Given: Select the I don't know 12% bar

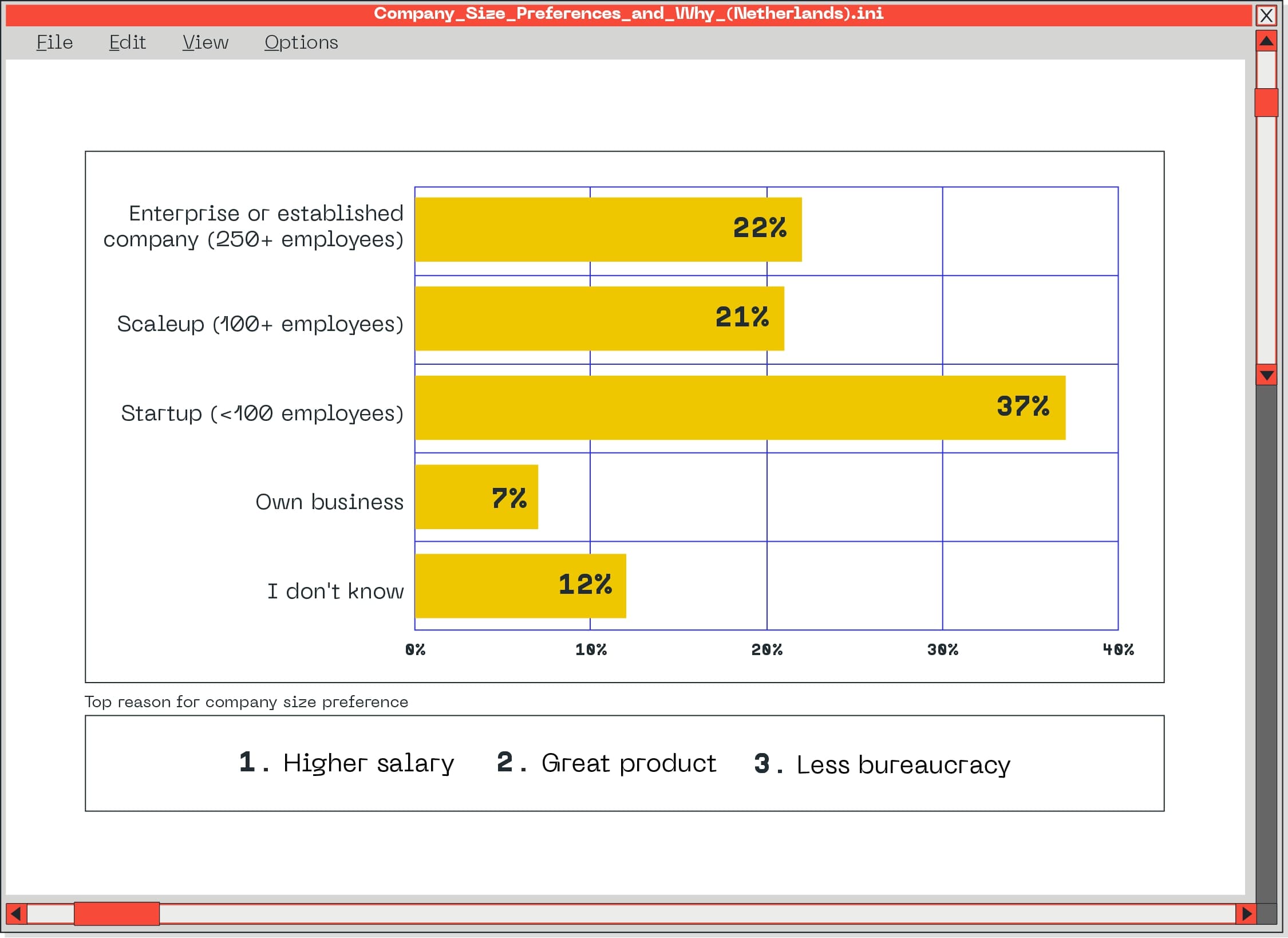Looking at the screenshot, I should [x=520, y=586].
